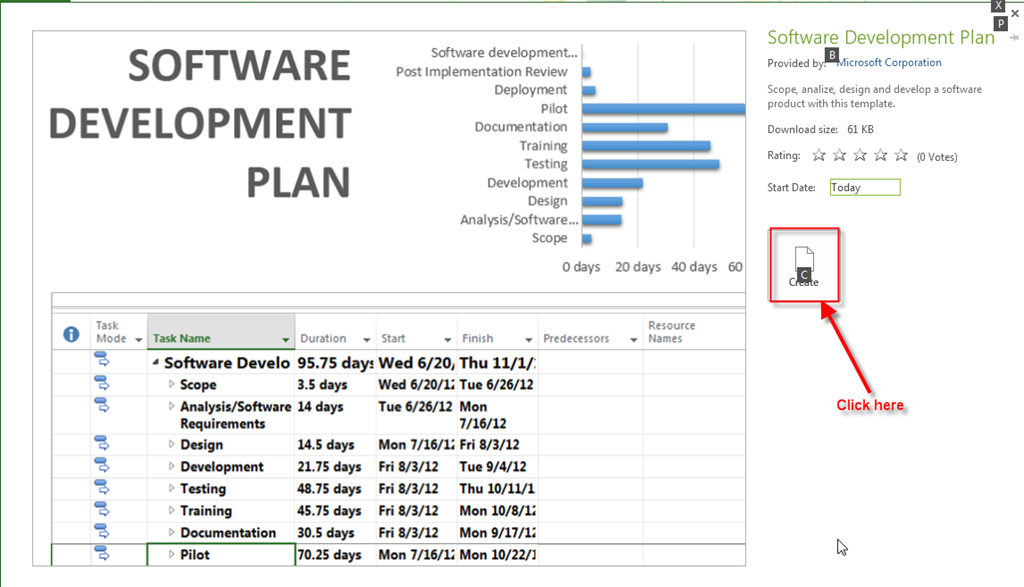The height and width of the screenshot is (587, 1024).
Task: Click the task mode icon on the Pilot row
Action: tap(100, 552)
